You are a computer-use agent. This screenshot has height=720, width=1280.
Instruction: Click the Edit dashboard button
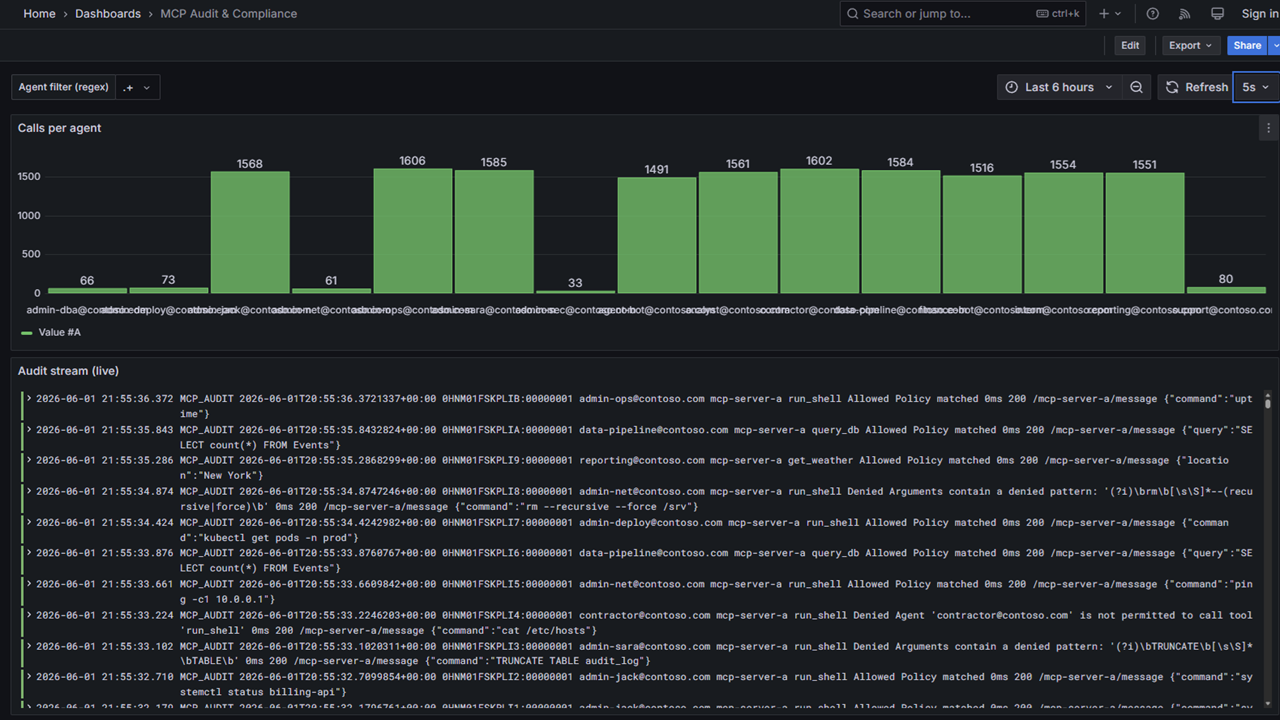click(x=1130, y=45)
